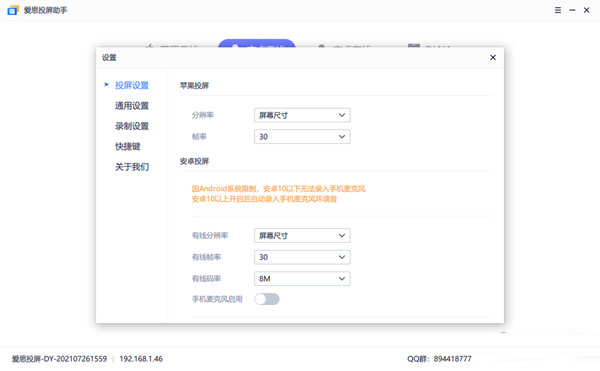Go to 快捷键 settings
The image size is (600, 371).
[x=128, y=146]
